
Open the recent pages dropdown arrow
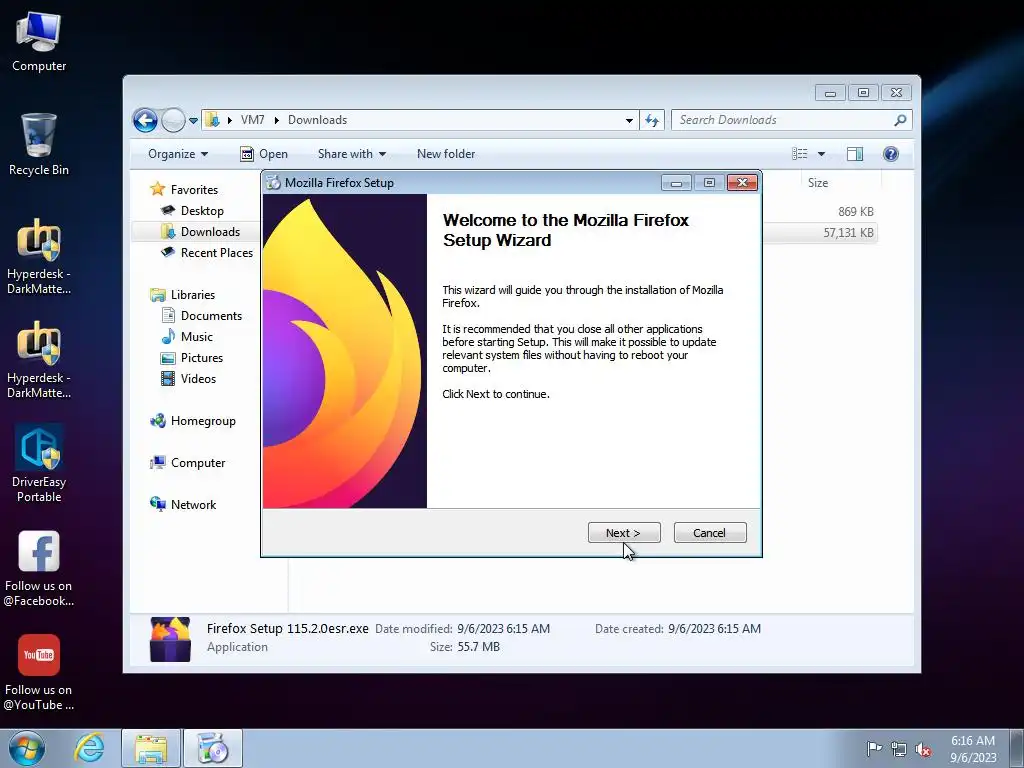[x=193, y=121]
